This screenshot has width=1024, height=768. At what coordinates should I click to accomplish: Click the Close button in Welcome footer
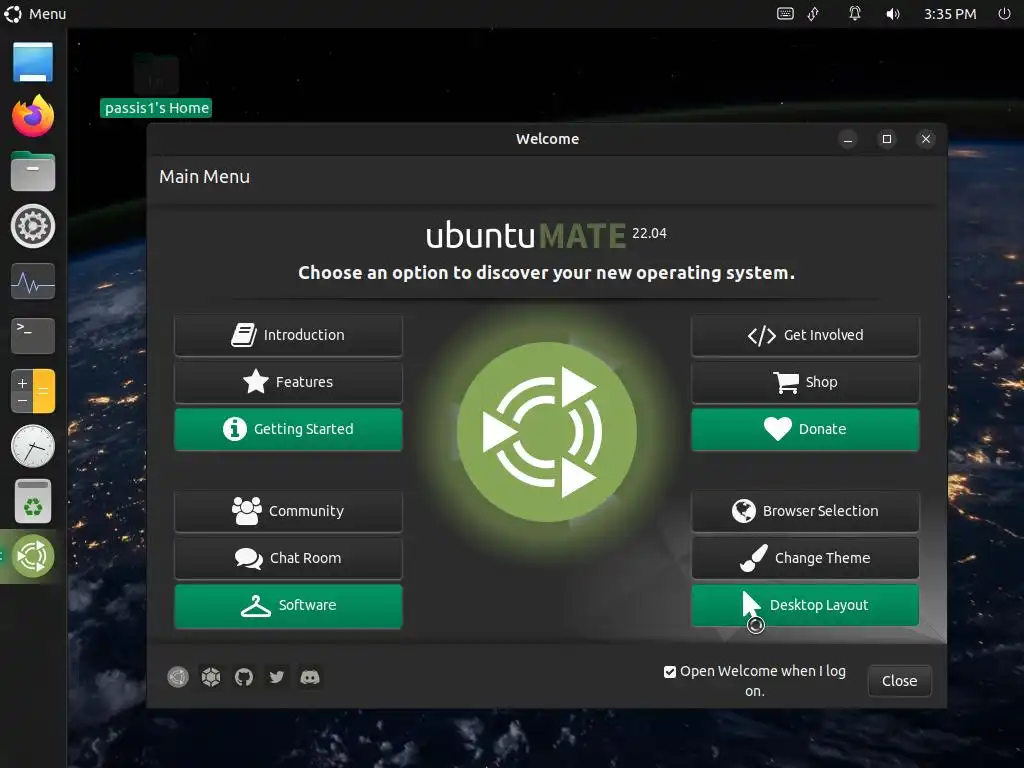pos(899,680)
